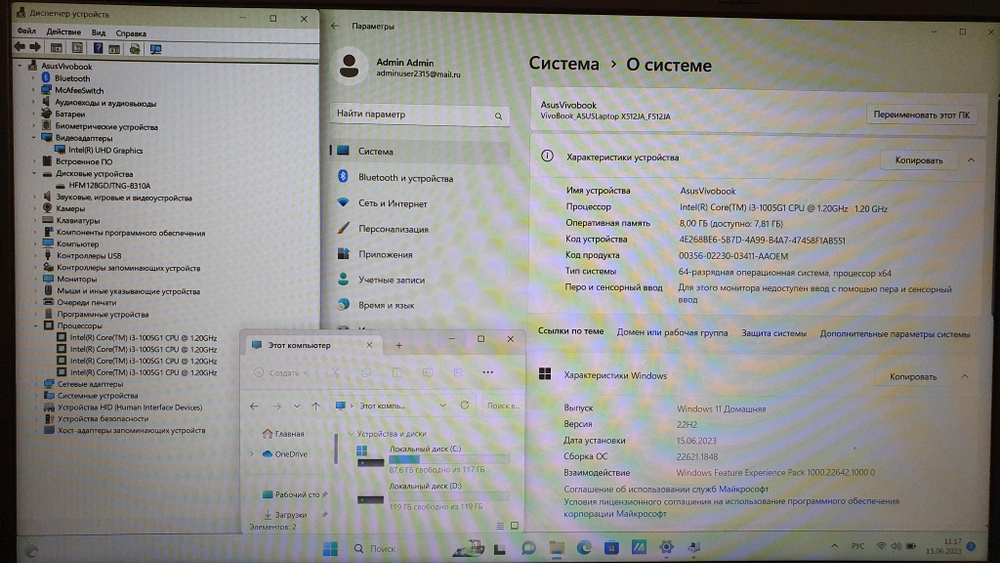The image size is (1000, 563).
Task: Open Explorer address bar history dropdown
Action: point(443,406)
